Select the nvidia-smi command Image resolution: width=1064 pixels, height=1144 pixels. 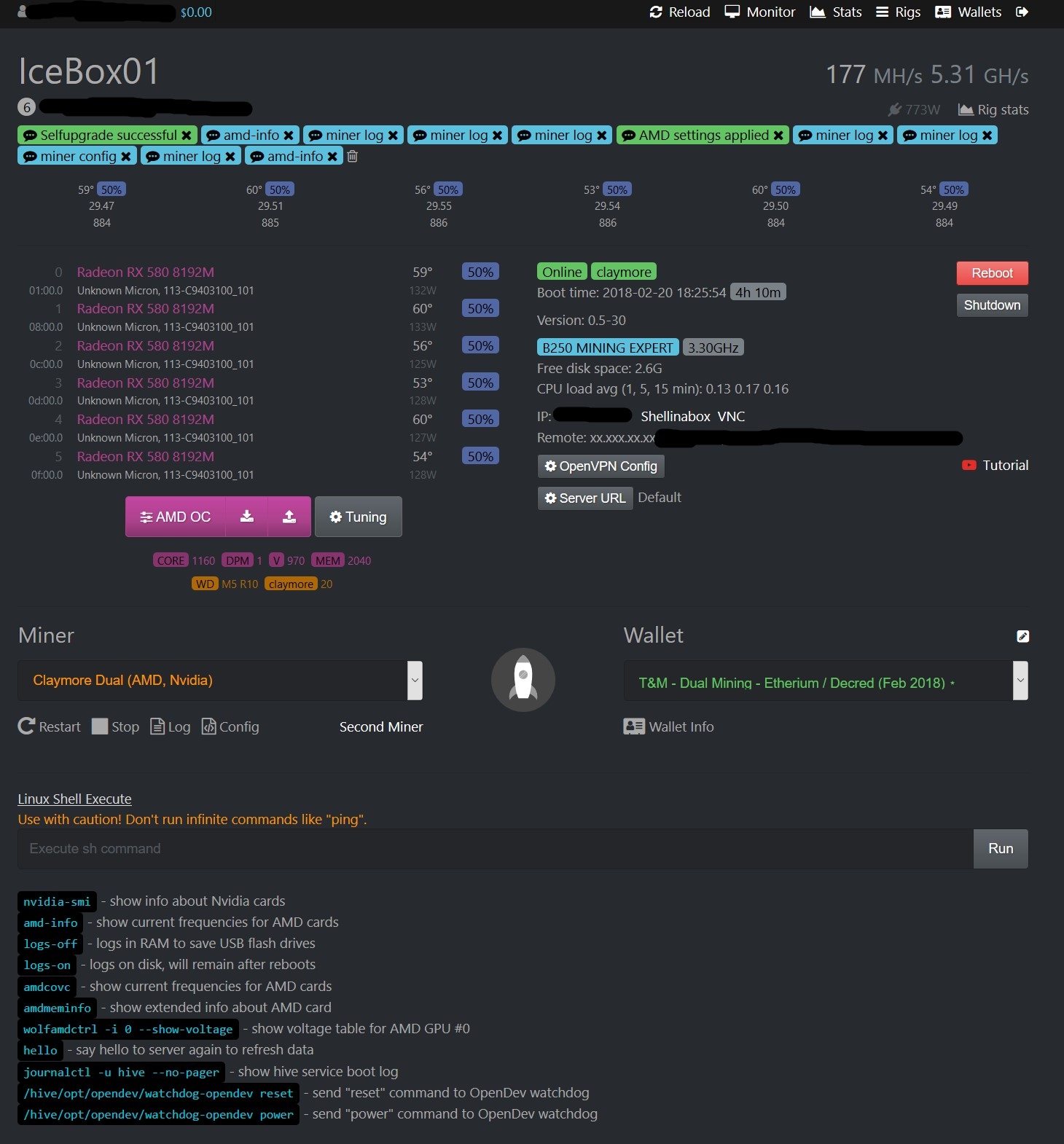tap(57, 902)
